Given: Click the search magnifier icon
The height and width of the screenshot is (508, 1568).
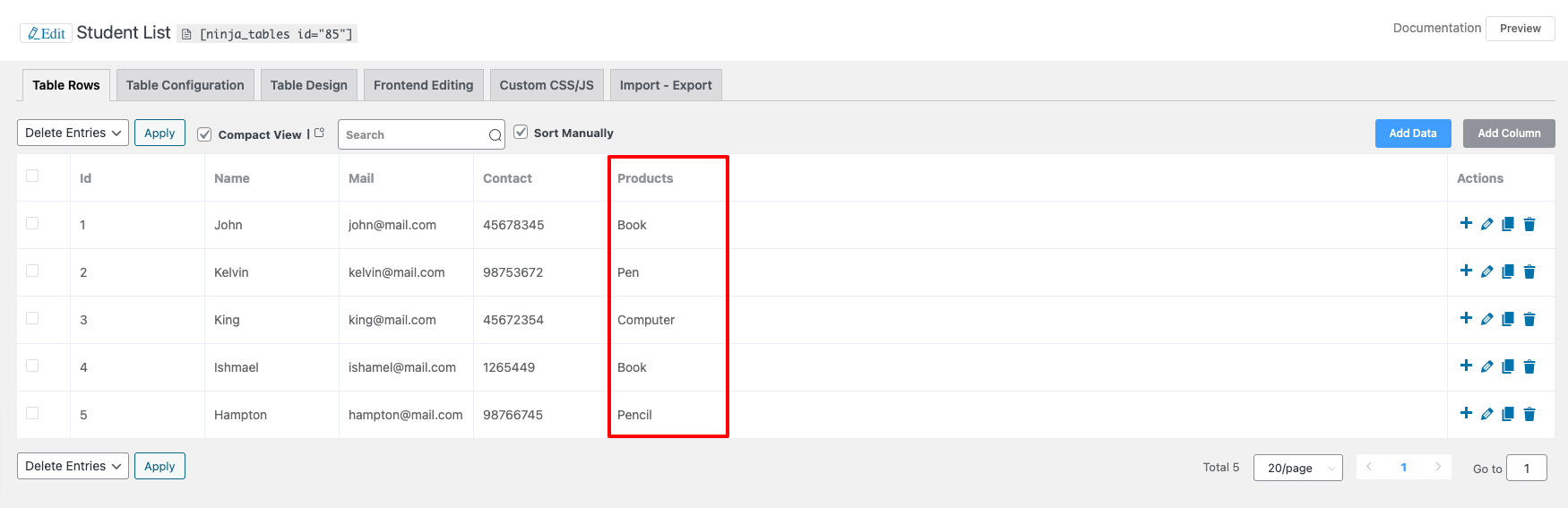Looking at the screenshot, I should pyautogui.click(x=495, y=135).
